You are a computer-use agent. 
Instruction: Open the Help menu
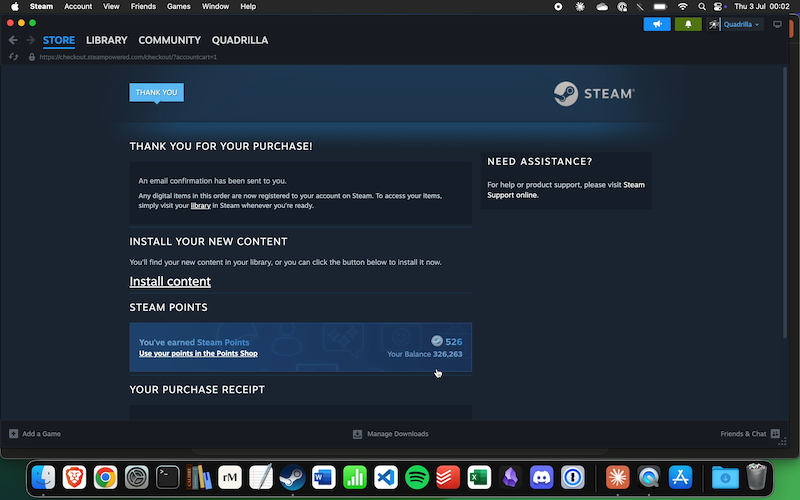tap(248, 7)
